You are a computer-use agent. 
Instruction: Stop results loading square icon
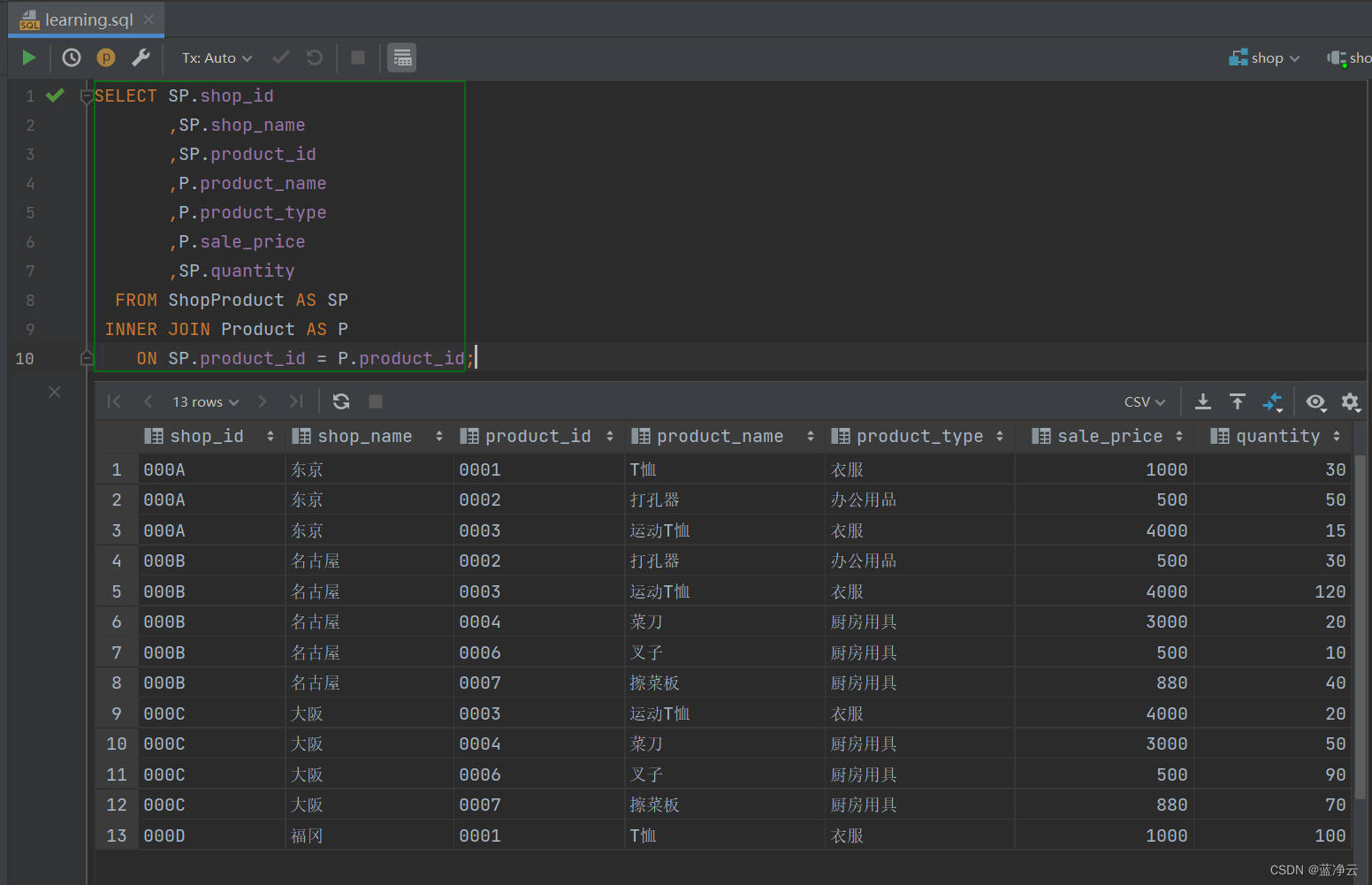(376, 401)
